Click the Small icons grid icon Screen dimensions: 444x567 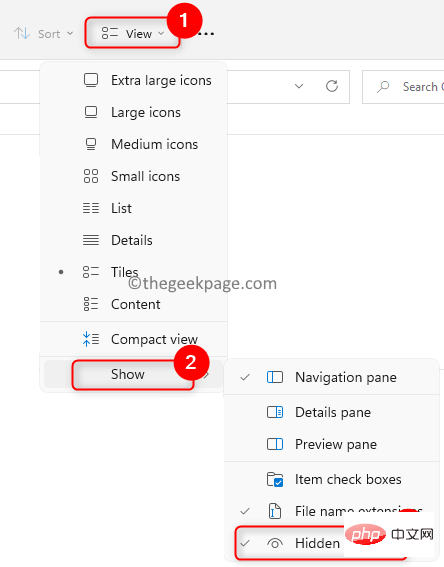pos(91,176)
